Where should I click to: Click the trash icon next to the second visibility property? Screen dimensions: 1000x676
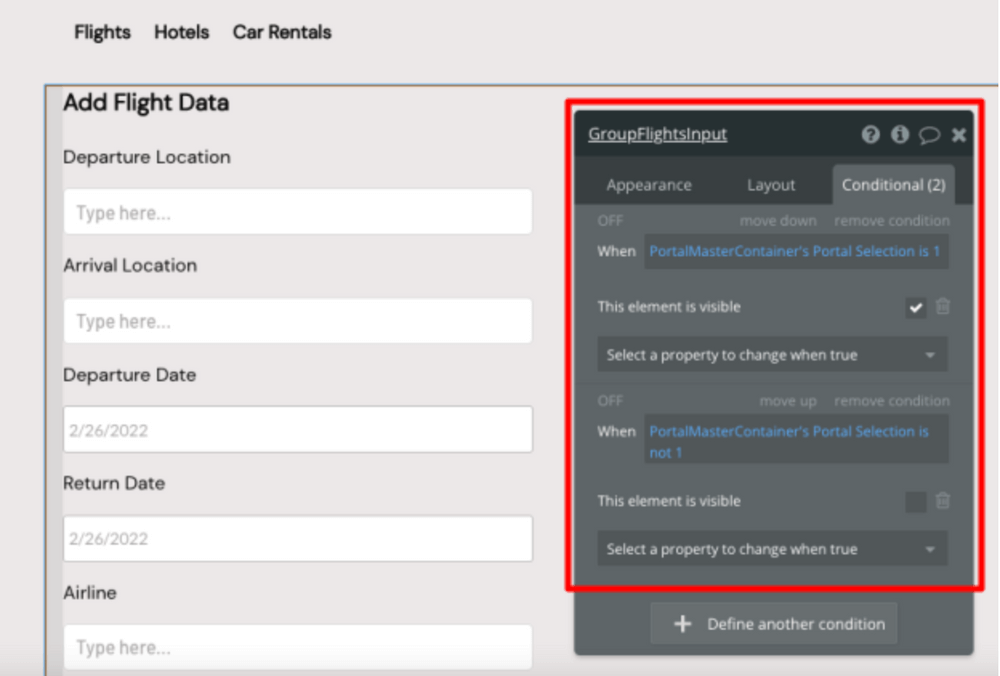tap(943, 502)
